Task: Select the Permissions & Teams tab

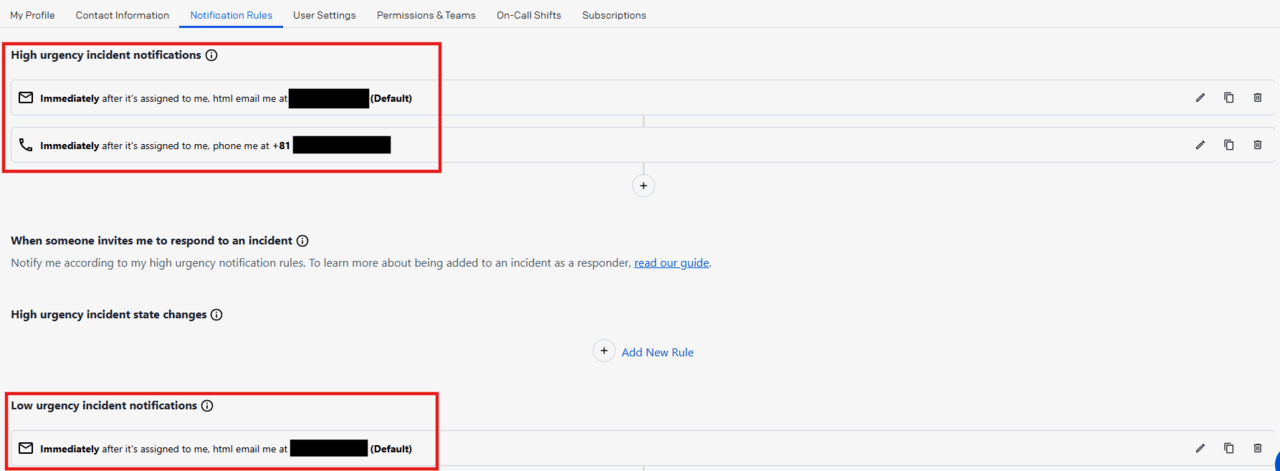Action: pos(426,15)
